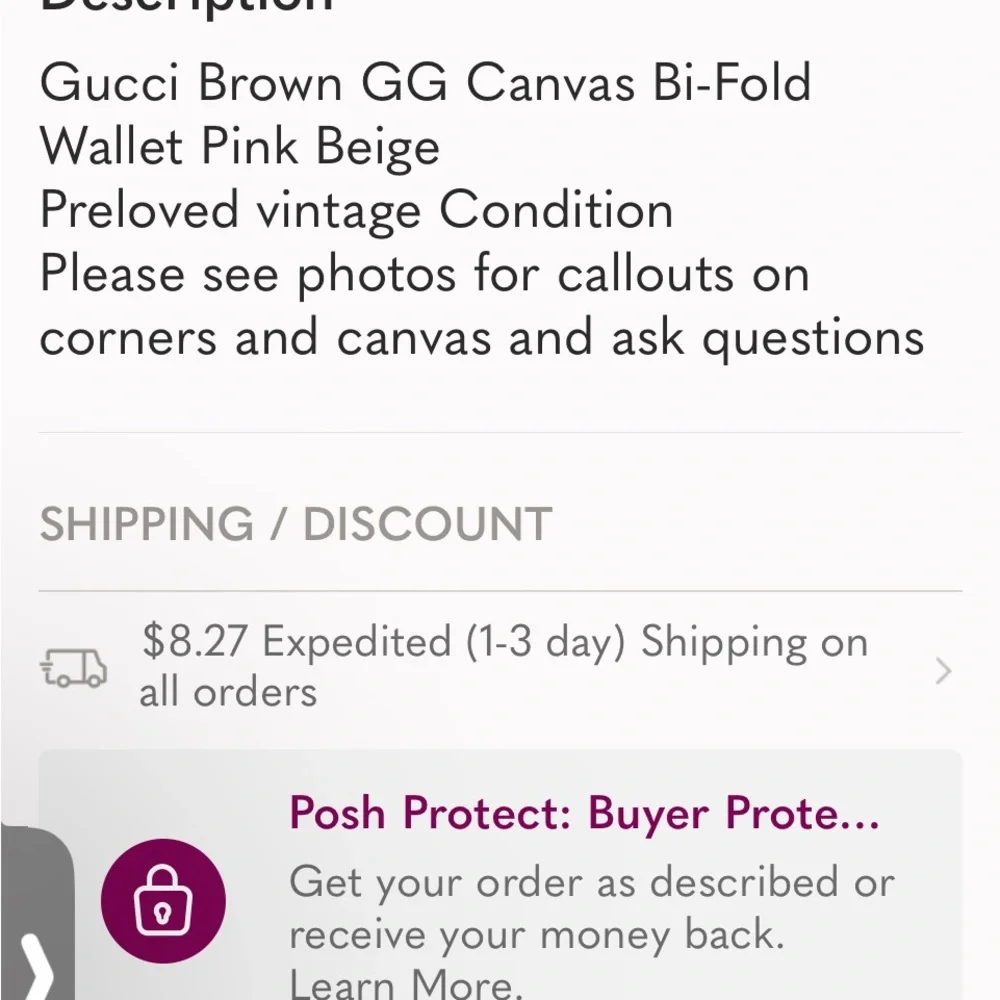This screenshot has height=1000, width=1000.
Task: Tap the delivery van icon beside shipping cost
Action: click(72, 668)
